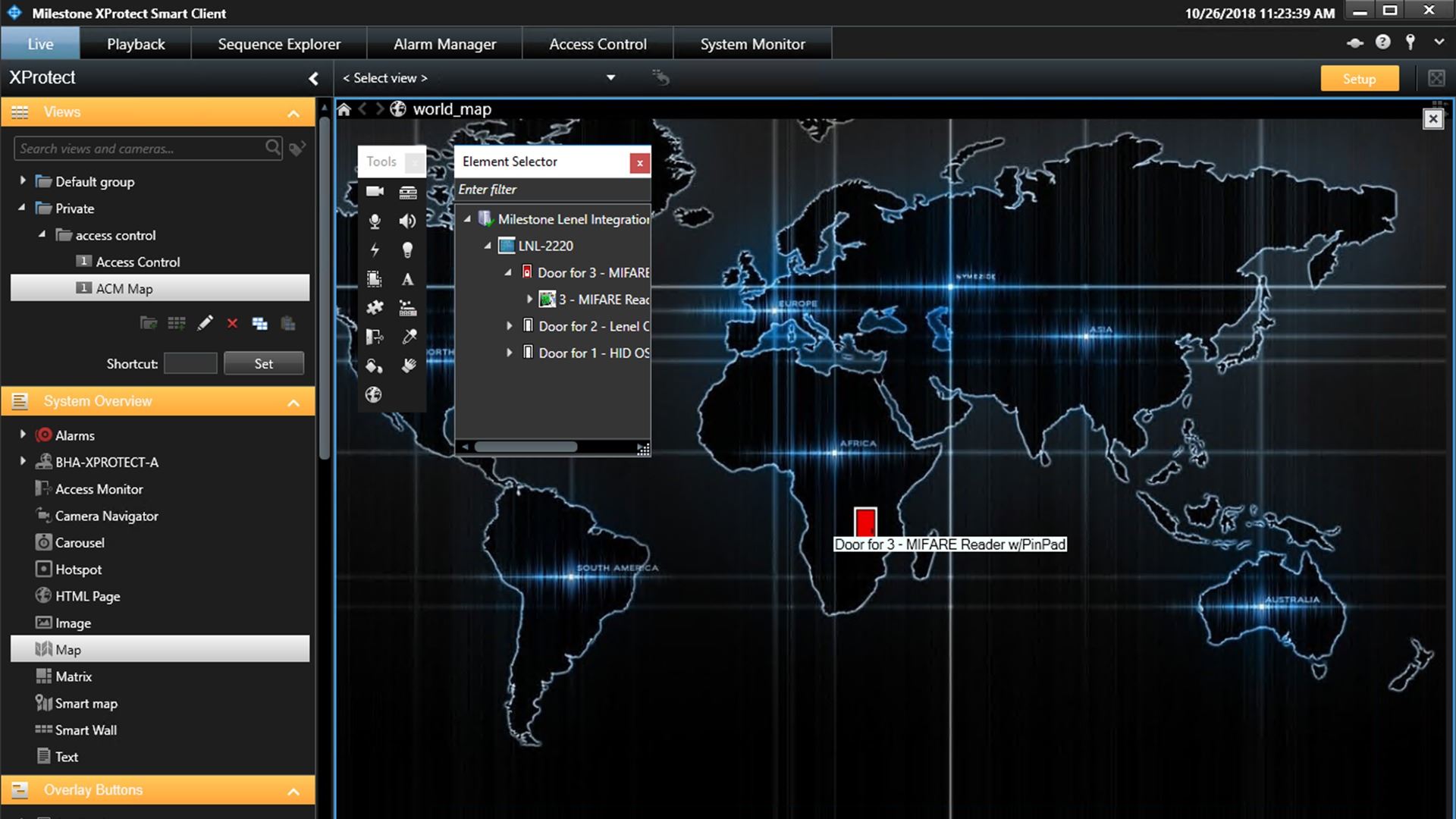
Task: Collapse the XProtect side pane arrow
Action: [313, 78]
